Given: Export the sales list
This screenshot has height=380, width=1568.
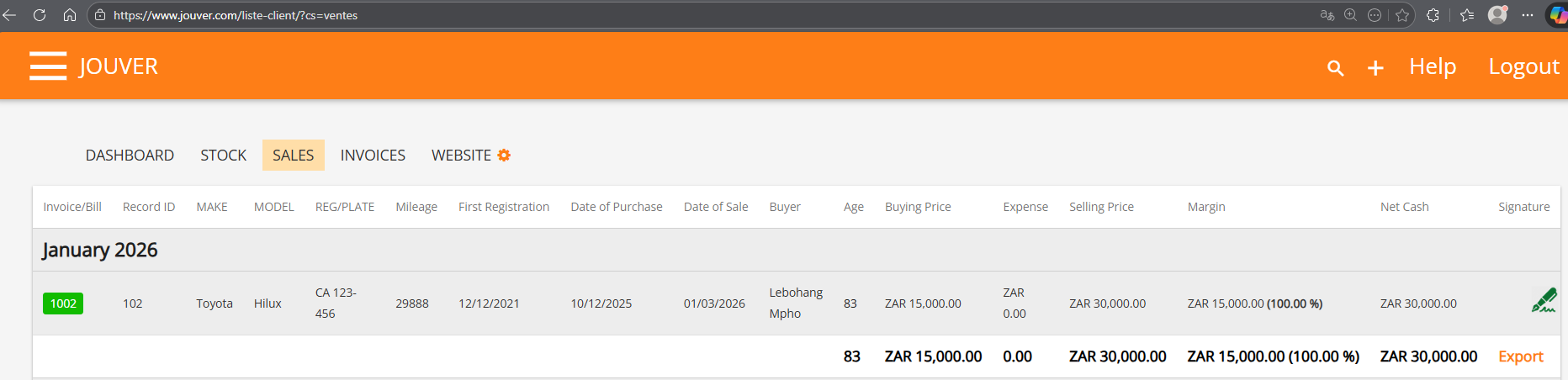Looking at the screenshot, I should [1520, 356].
